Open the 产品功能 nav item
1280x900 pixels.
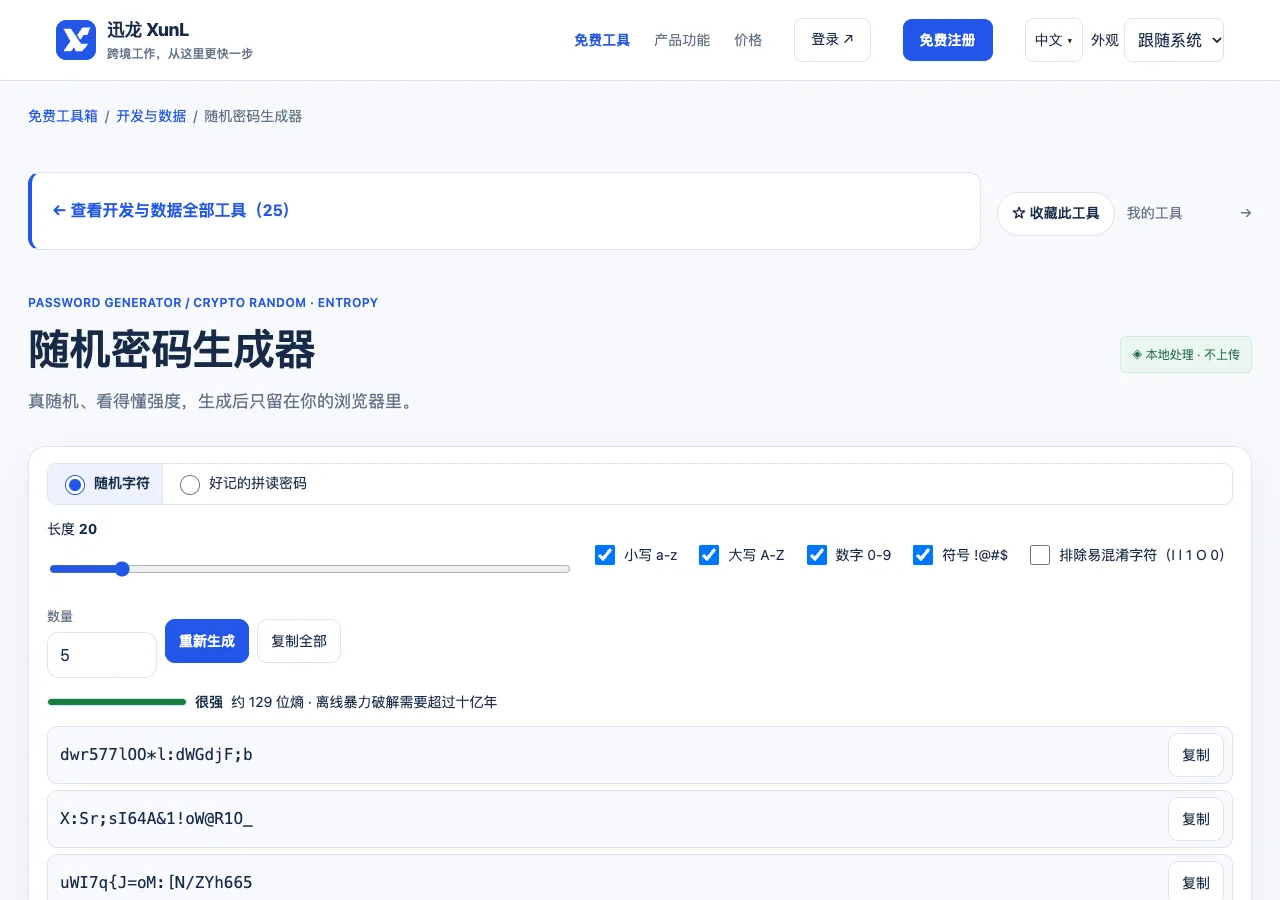click(x=682, y=40)
